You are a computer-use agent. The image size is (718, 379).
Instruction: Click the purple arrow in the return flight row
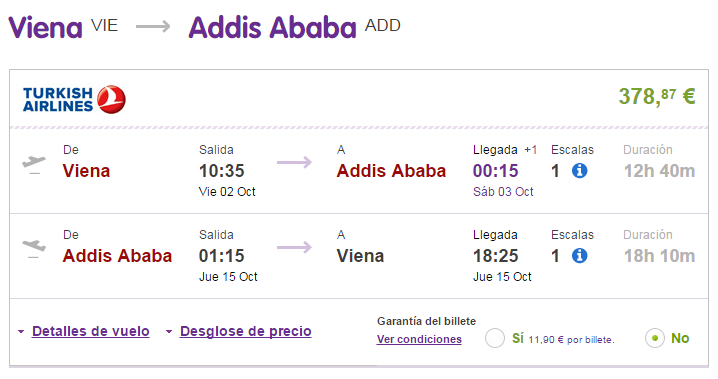coord(294,247)
